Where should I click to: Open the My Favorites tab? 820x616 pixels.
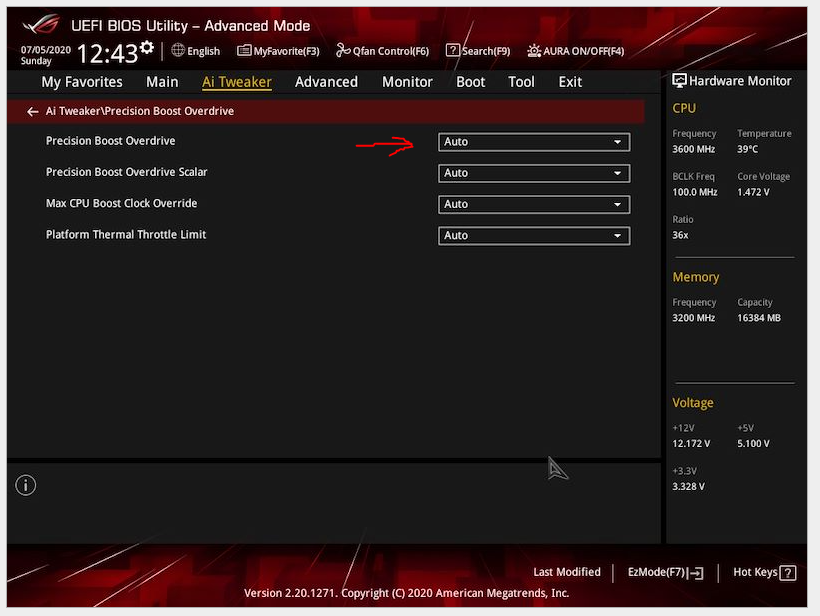click(82, 82)
